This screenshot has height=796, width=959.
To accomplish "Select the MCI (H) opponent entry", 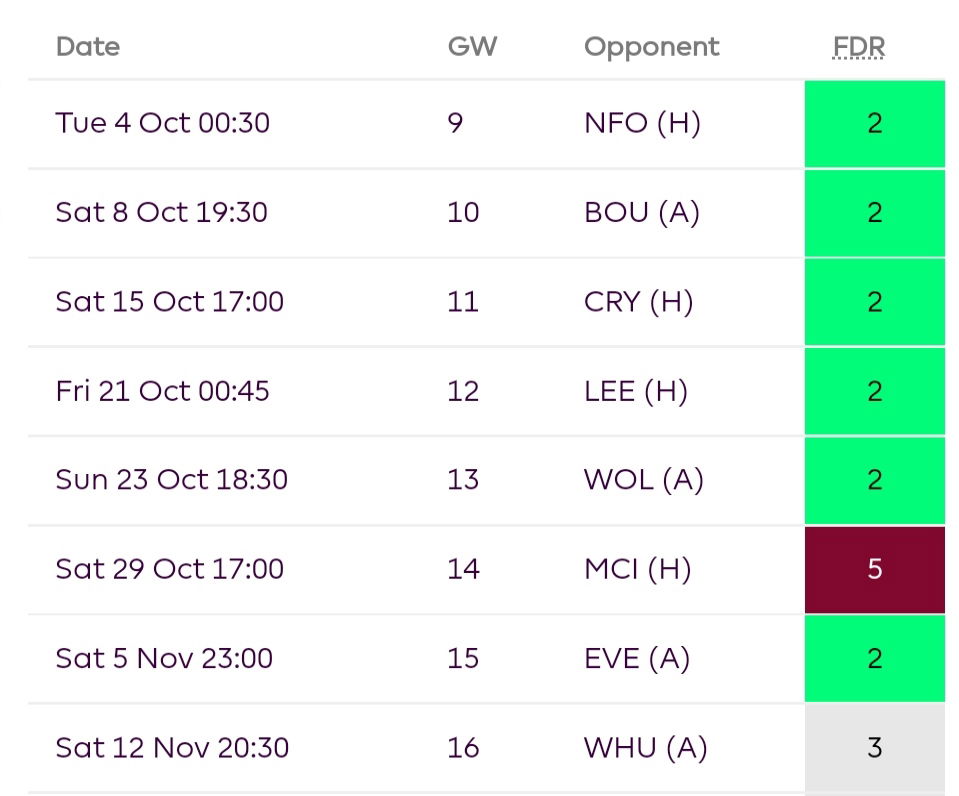I will pos(639,569).
